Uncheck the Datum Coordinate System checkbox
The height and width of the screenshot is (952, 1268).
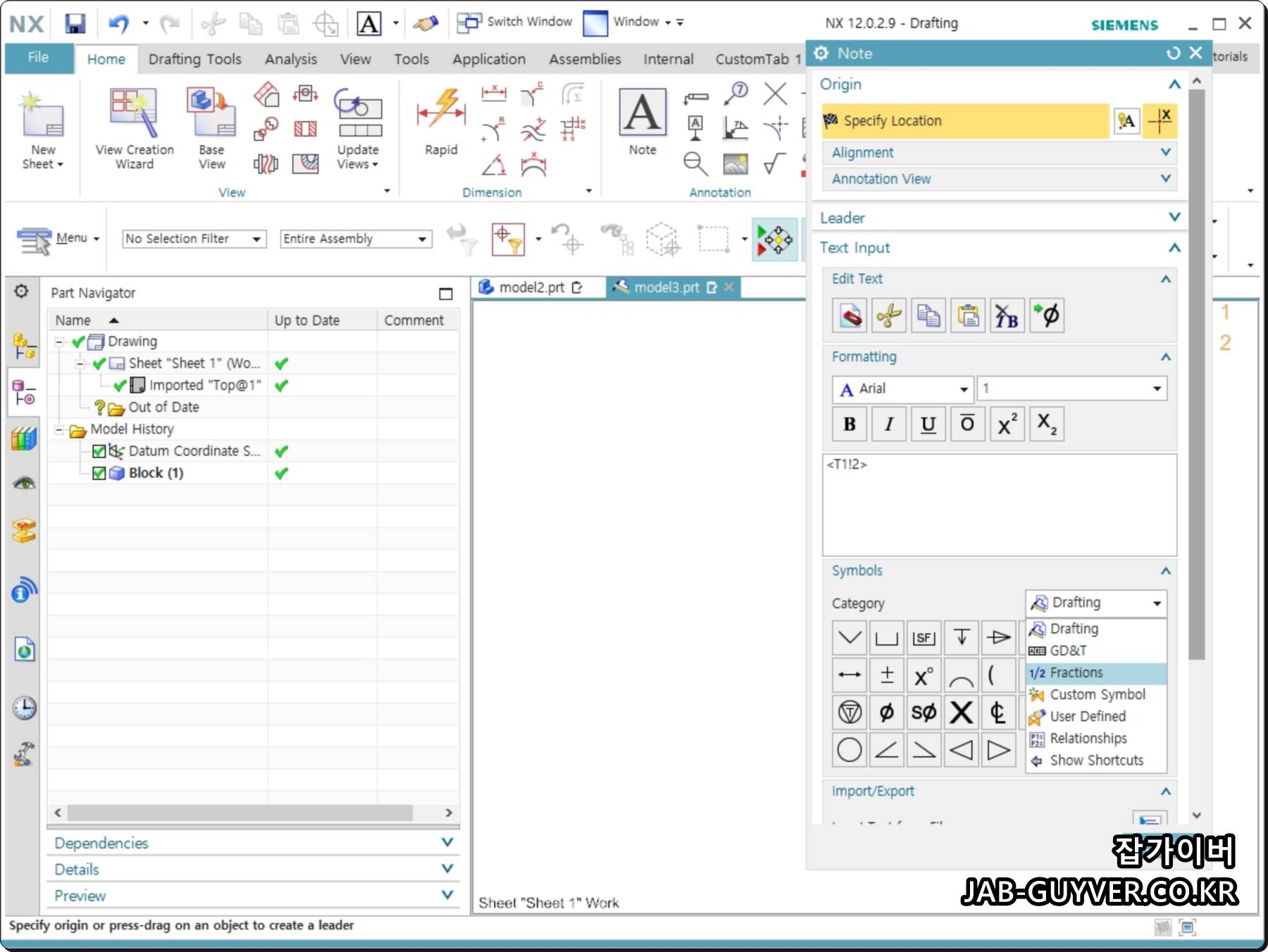coord(99,451)
